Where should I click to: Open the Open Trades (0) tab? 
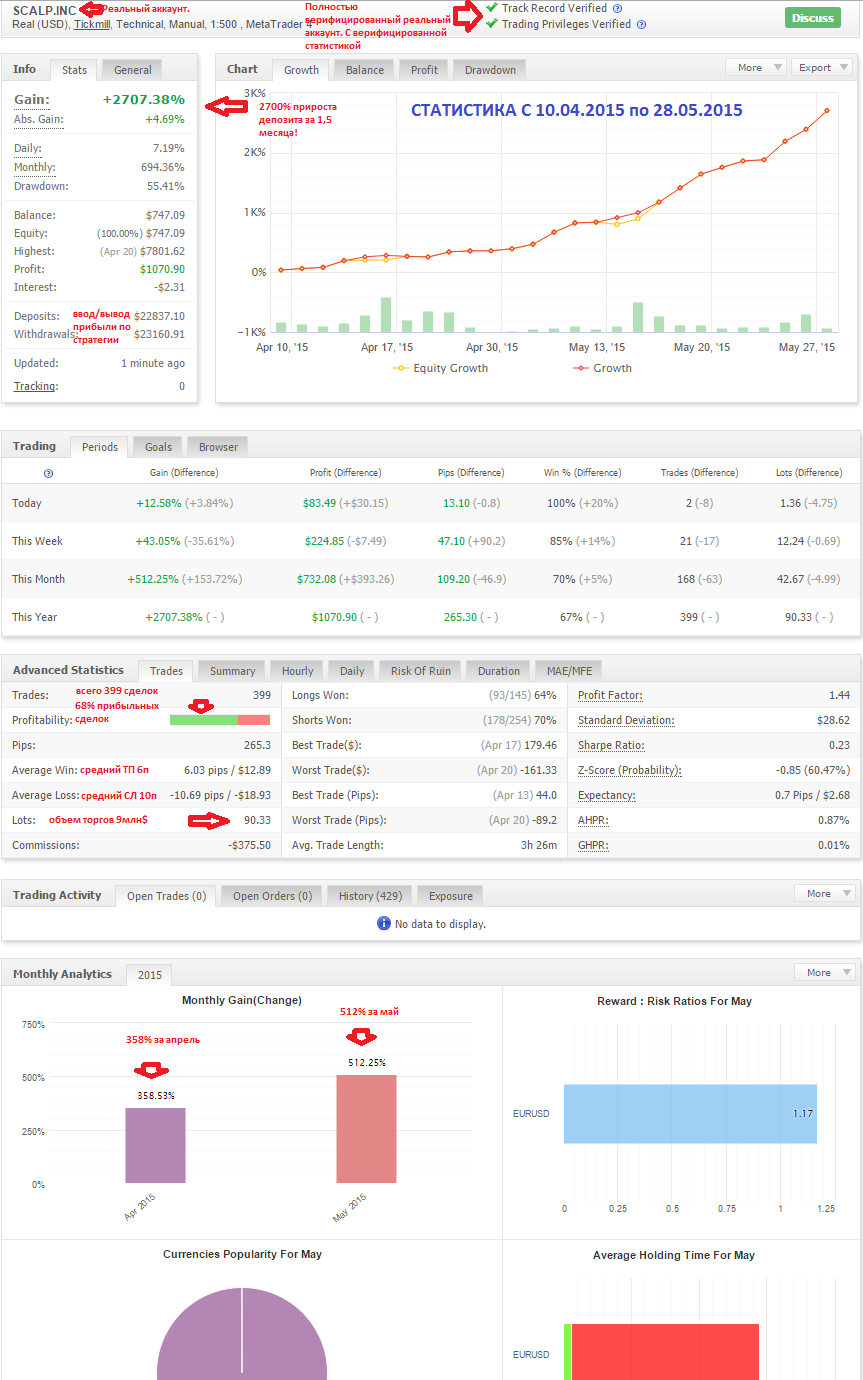[x=166, y=896]
